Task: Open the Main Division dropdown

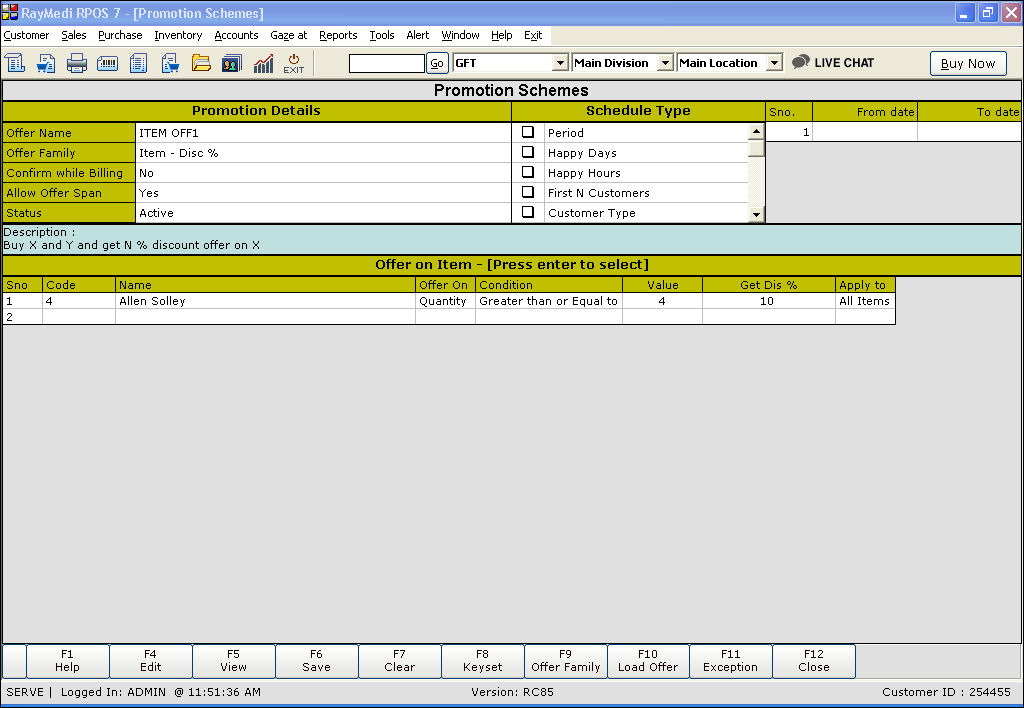Action: (665, 63)
